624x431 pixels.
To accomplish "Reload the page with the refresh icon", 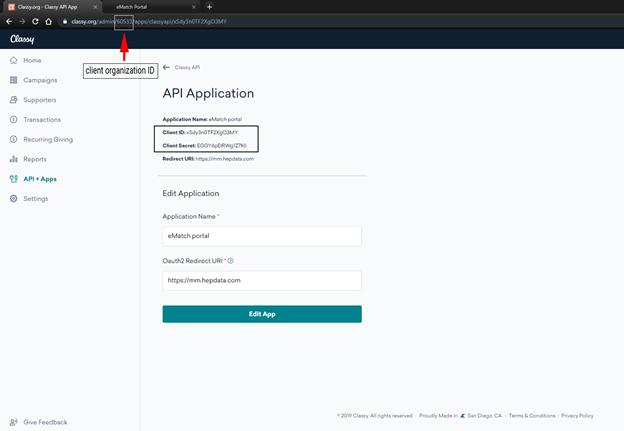I will coord(35,21).
